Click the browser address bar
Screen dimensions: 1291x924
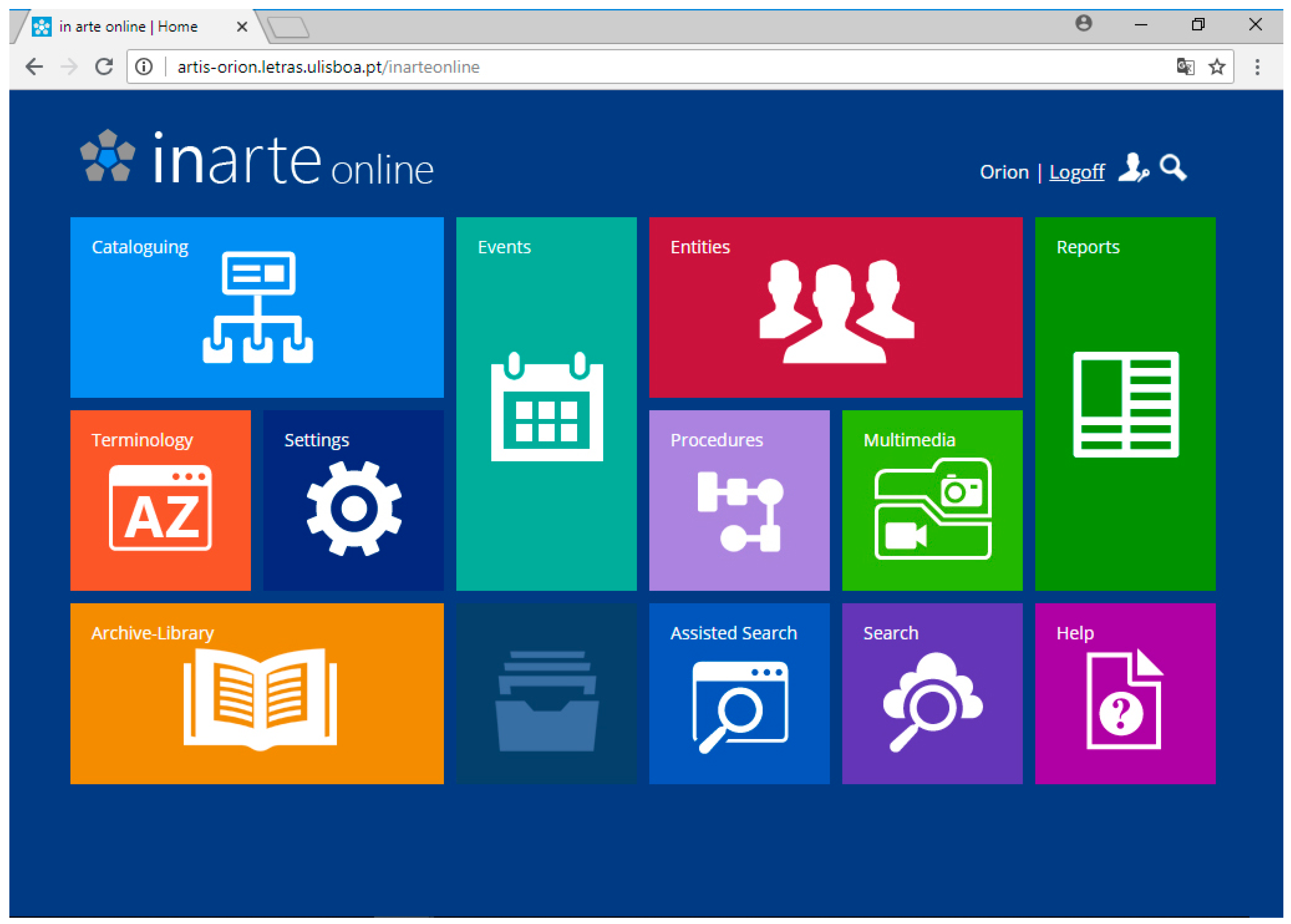(x=626, y=67)
